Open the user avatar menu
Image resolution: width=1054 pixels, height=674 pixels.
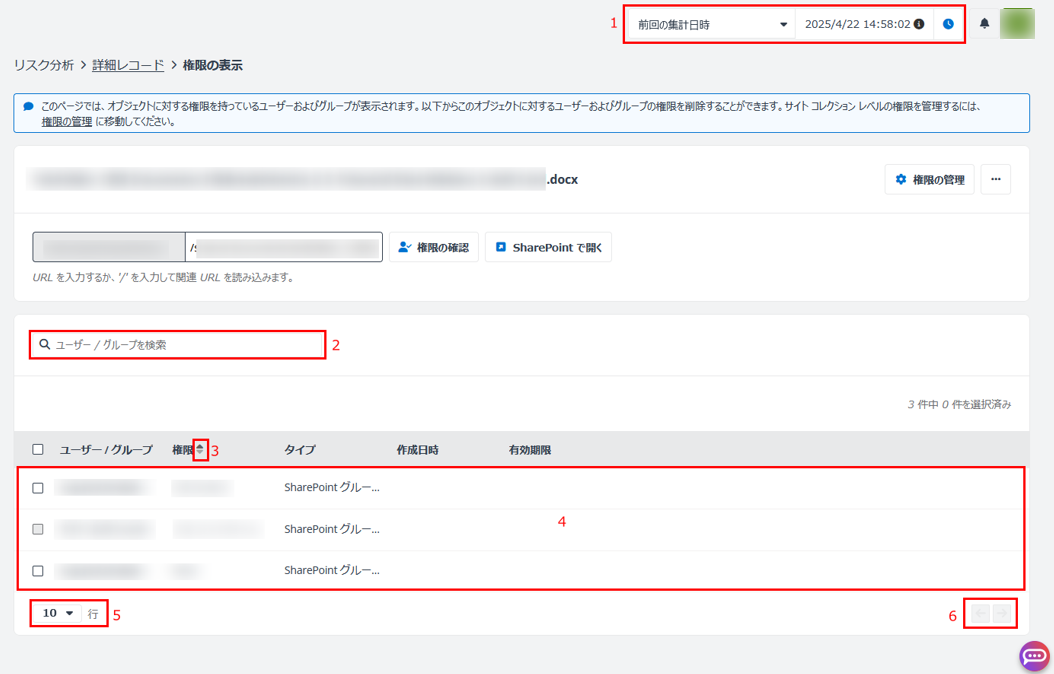coord(1016,24)
